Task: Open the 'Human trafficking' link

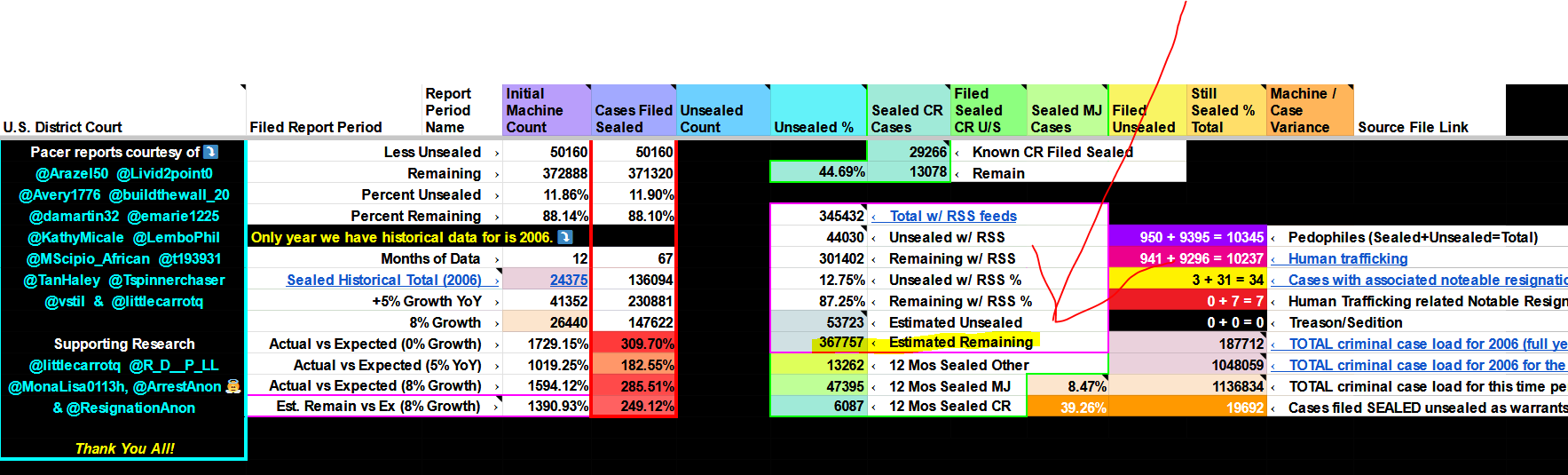Action: click(1348, 258)
